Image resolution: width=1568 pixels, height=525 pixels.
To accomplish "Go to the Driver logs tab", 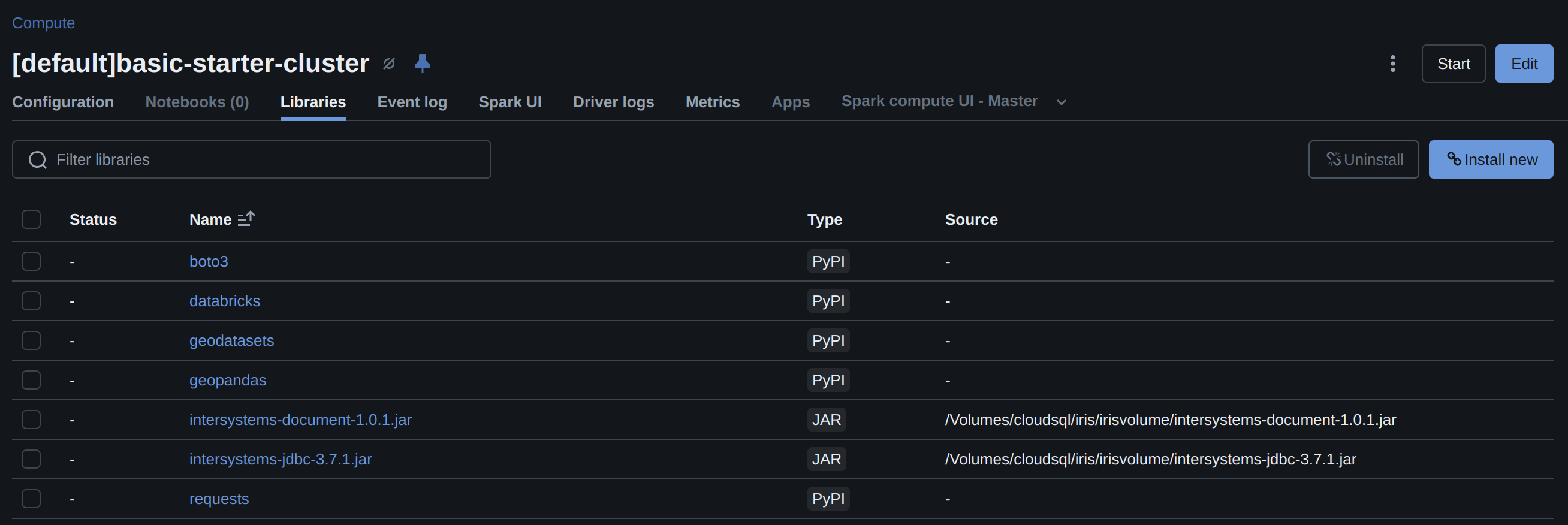I will tap(613, 102).
